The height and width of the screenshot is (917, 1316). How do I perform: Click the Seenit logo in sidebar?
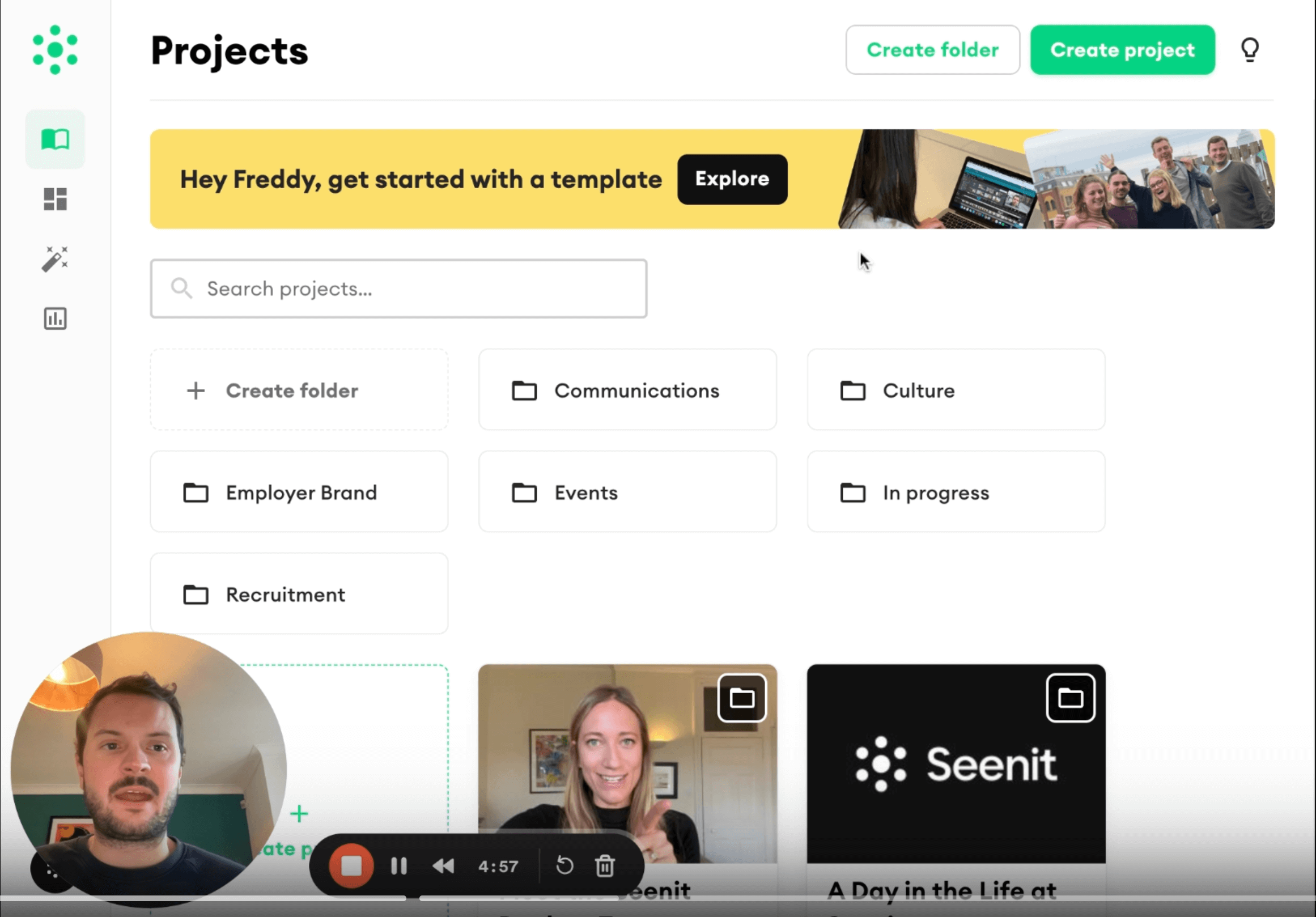click(55, 50)
